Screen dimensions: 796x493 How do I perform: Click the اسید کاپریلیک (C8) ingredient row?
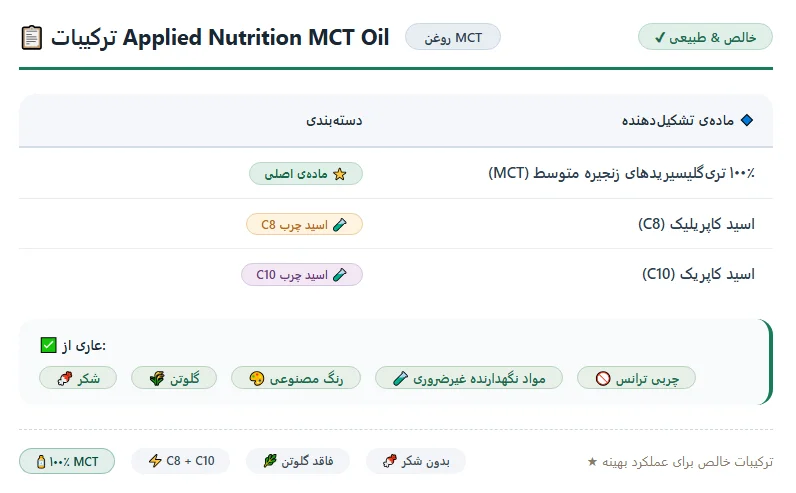click(x=396, y=224)
